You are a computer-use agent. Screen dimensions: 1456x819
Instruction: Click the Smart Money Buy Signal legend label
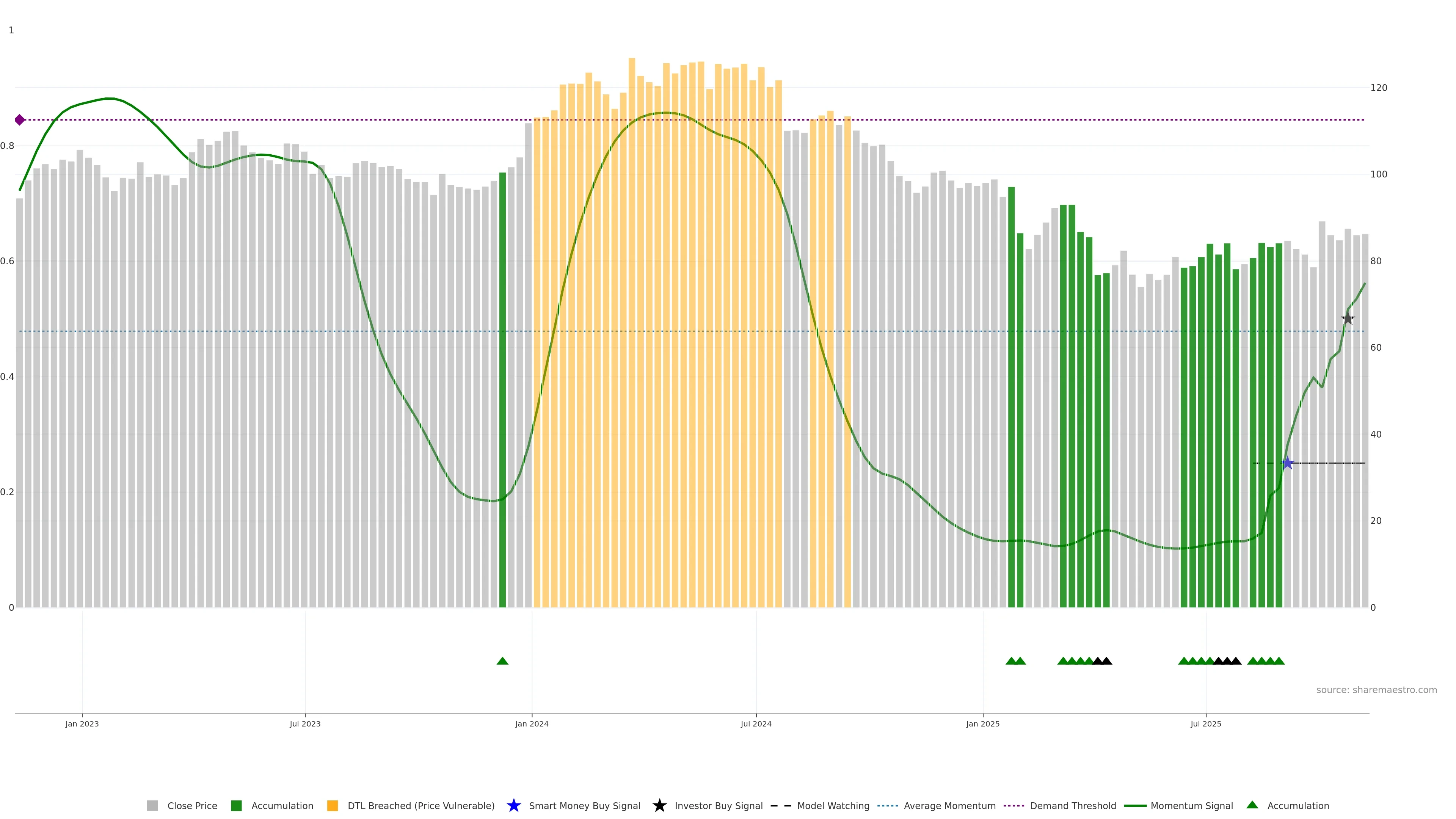(584, 805)
